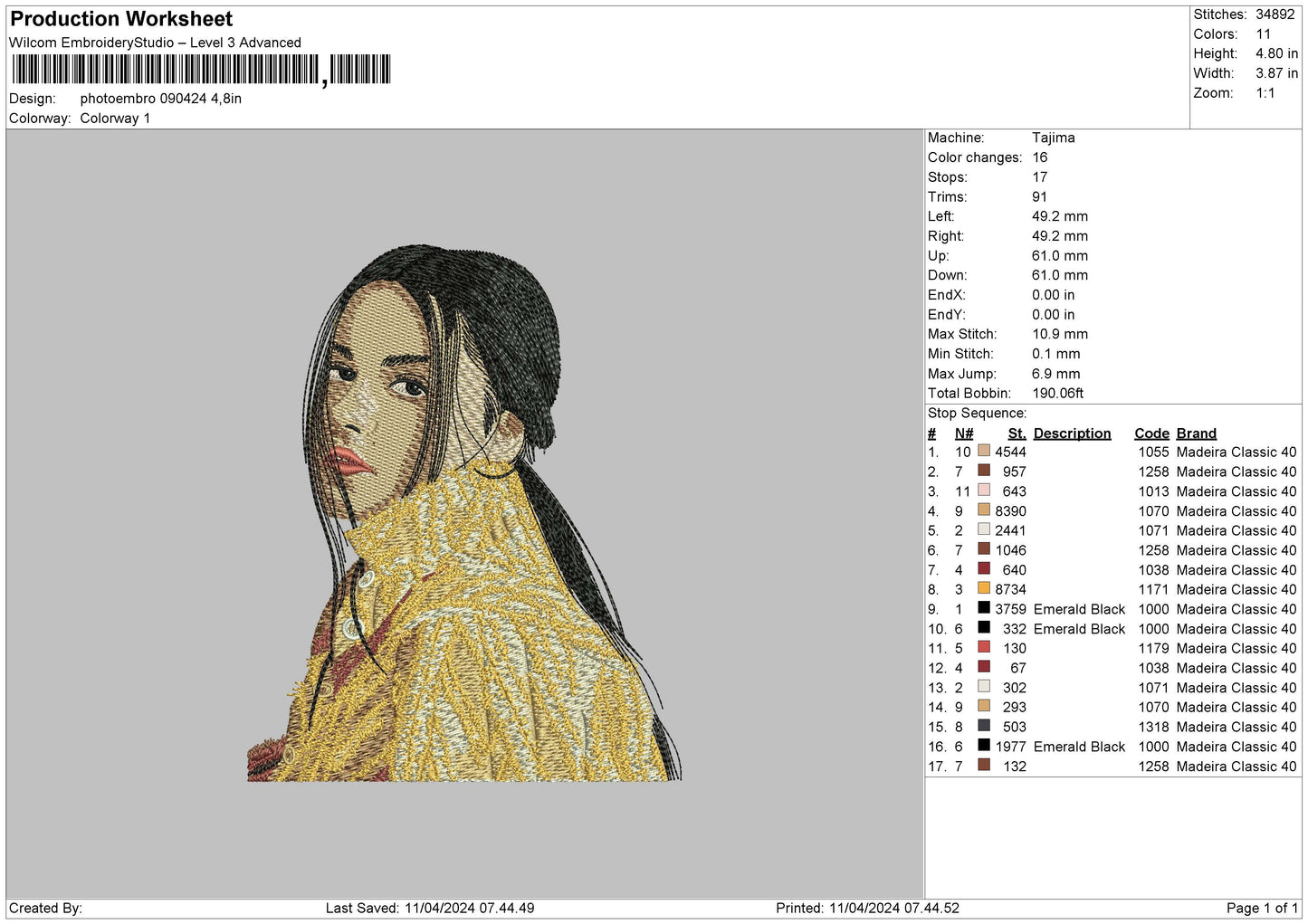The image size is (1308, 924).
Task: Click the Zoom value '1:1'
Action: click(x=1265, y=93)
